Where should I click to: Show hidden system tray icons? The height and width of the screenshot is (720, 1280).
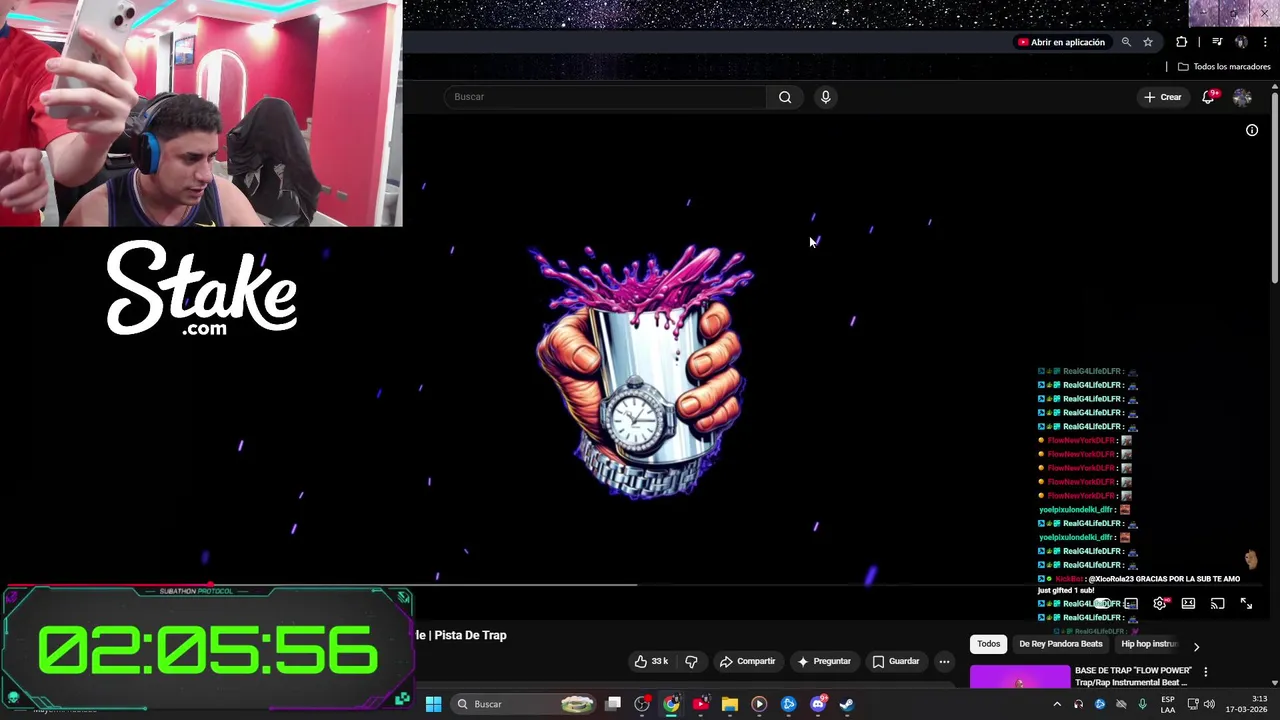pos(1057,704)
